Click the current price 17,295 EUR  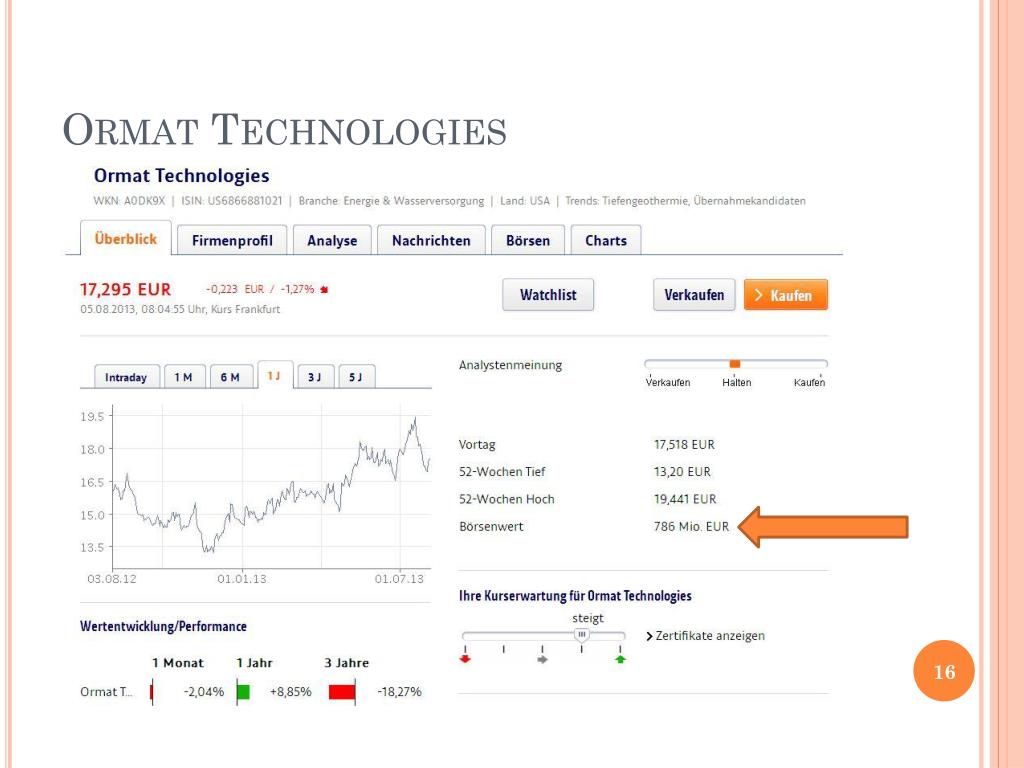point(125,289)
